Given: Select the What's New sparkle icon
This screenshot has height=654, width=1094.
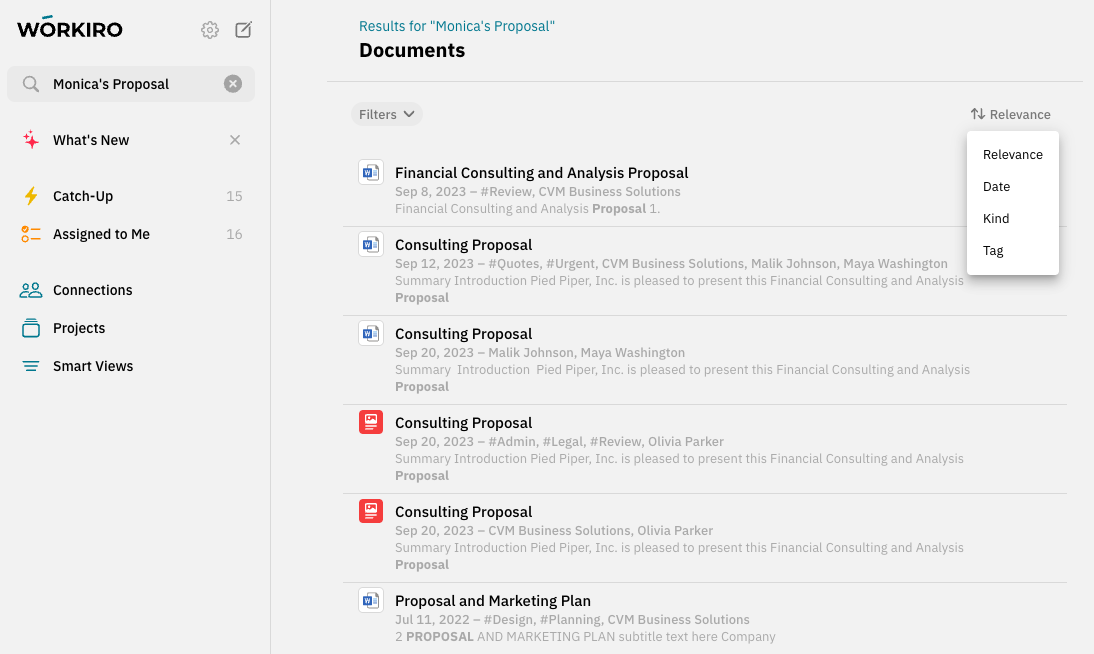Looking at the screenshot, I should [29, 140].
